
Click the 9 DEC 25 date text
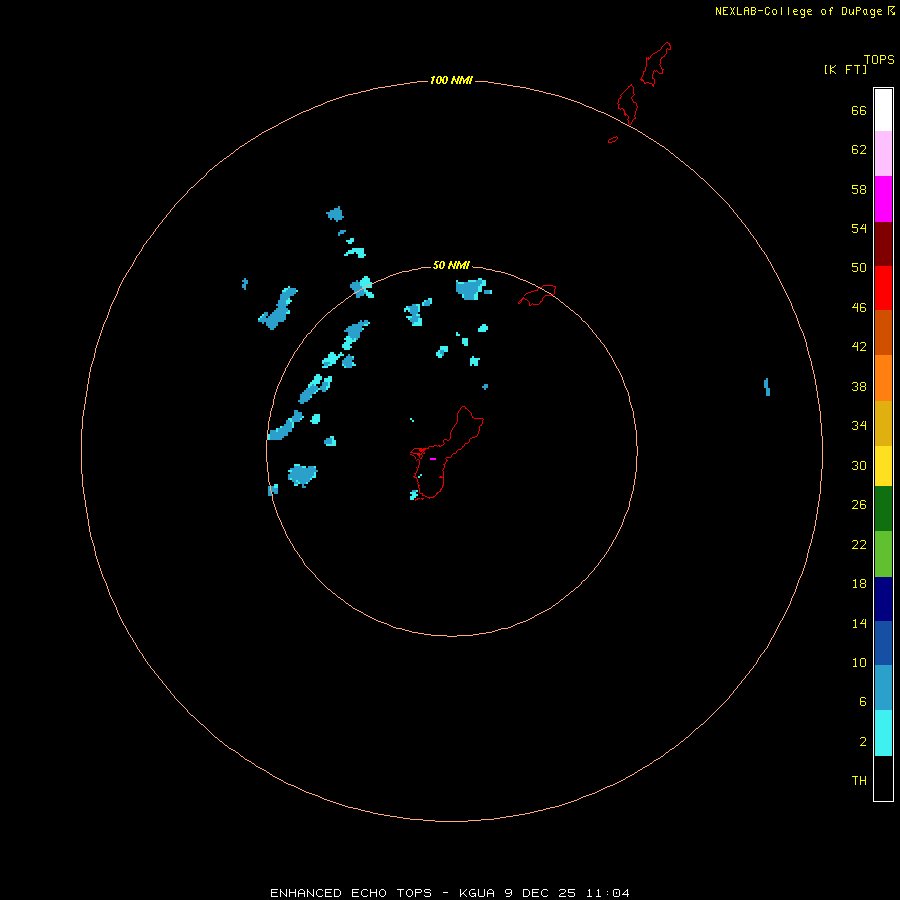pyautogui.click(x=540, y=893)
